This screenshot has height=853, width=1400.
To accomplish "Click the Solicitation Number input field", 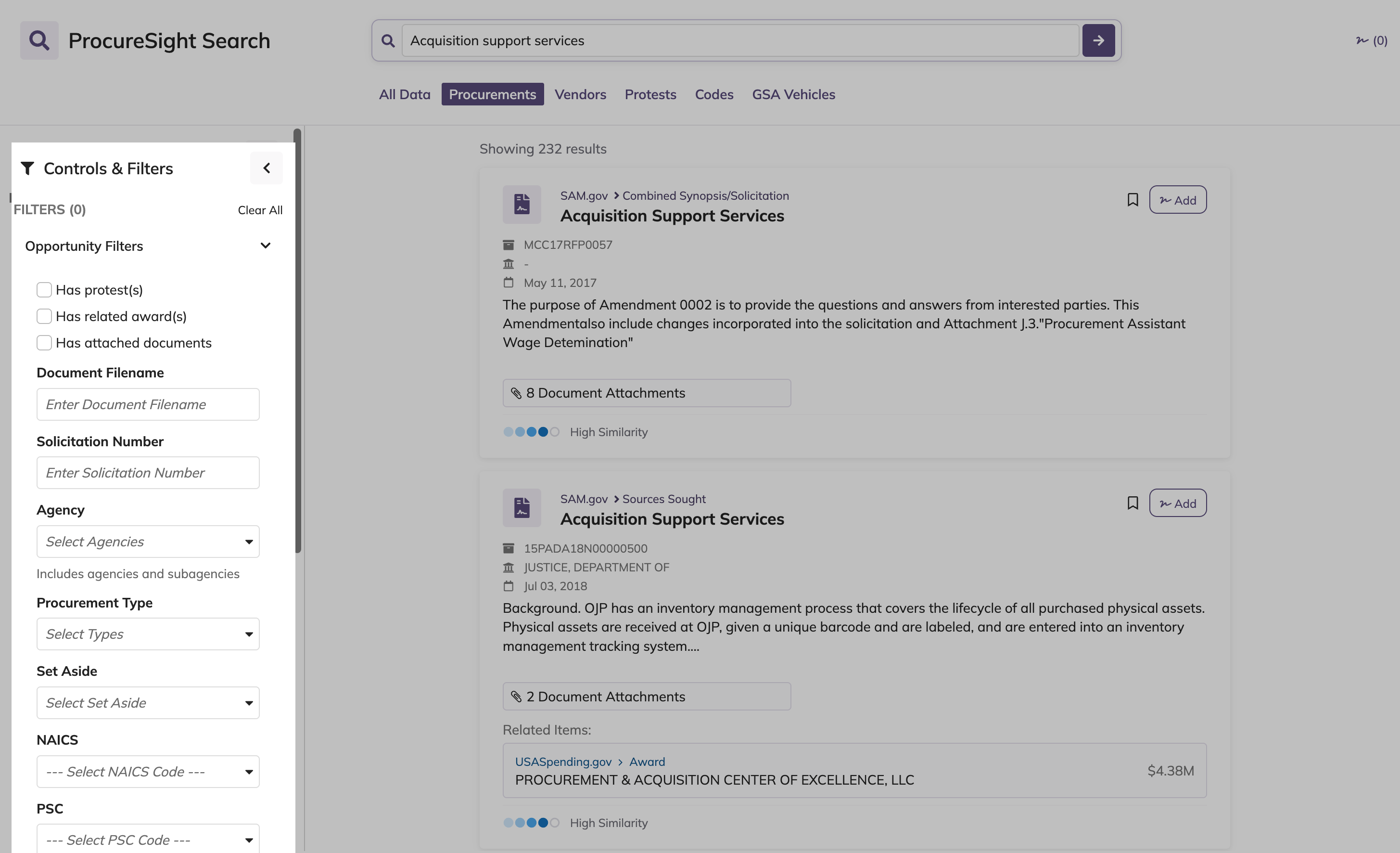I will click(x=148, y=473).
